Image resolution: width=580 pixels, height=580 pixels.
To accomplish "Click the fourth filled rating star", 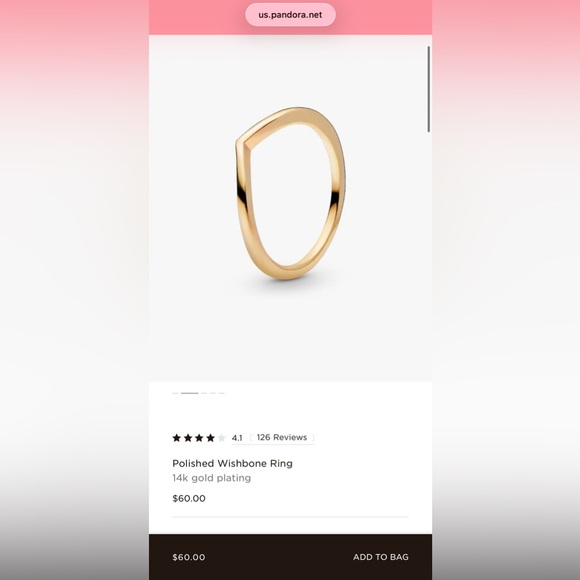I will (x=210, y=438).
